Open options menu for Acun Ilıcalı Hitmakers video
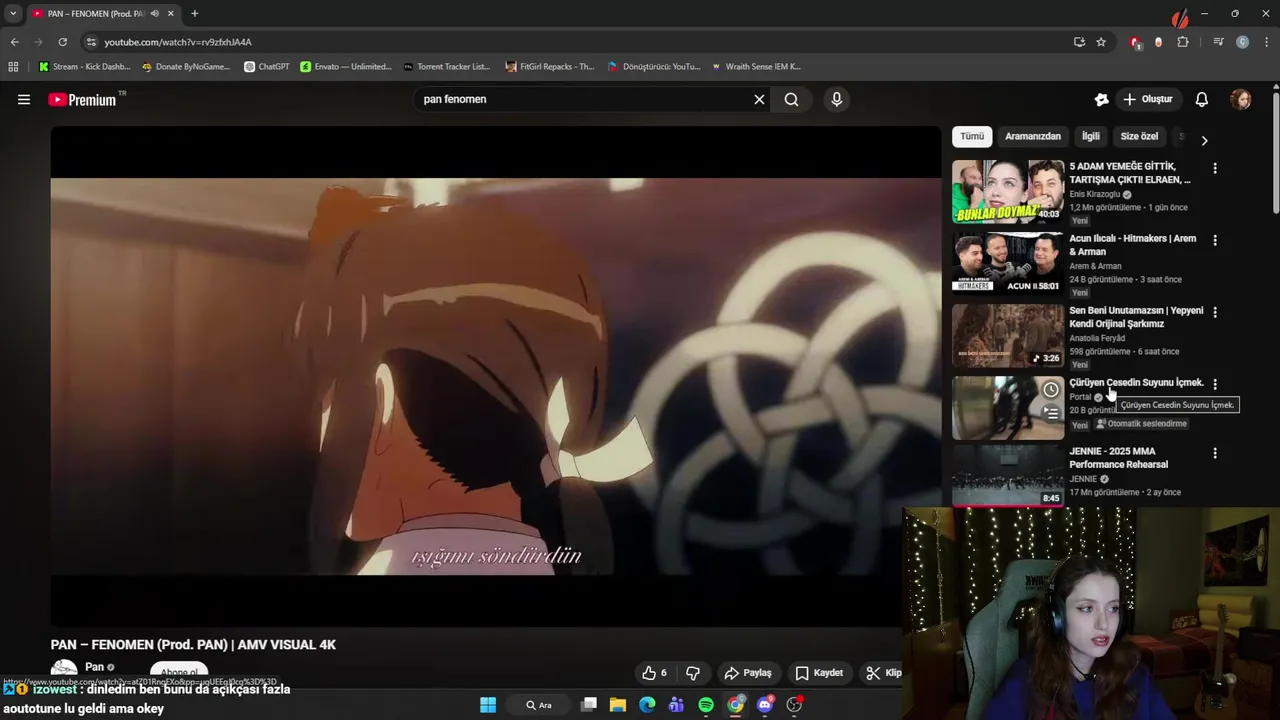1280x720 pixels. 1215,241
